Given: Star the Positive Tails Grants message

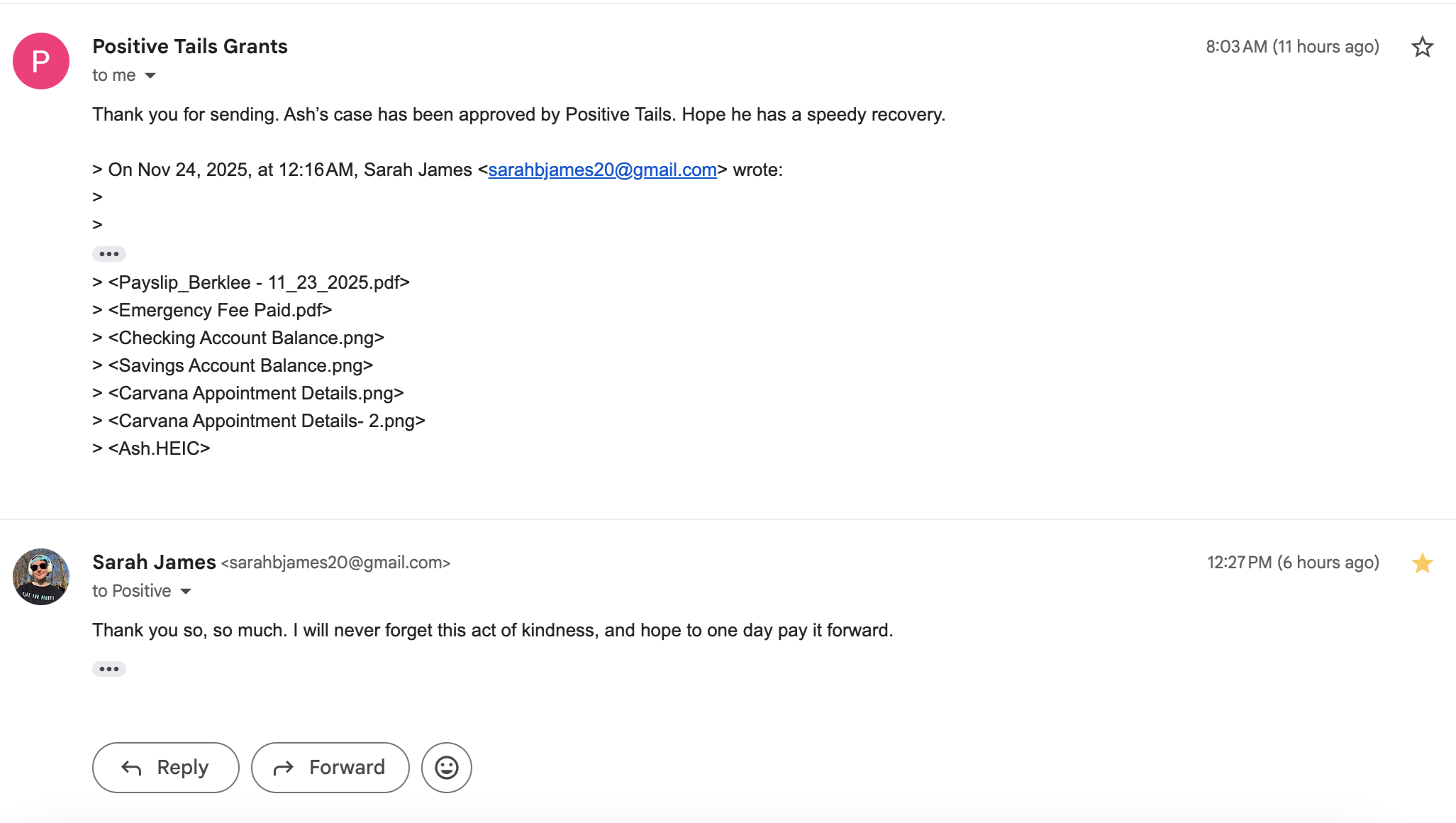Looking at the screenshot, I should tap(1422, 47).
